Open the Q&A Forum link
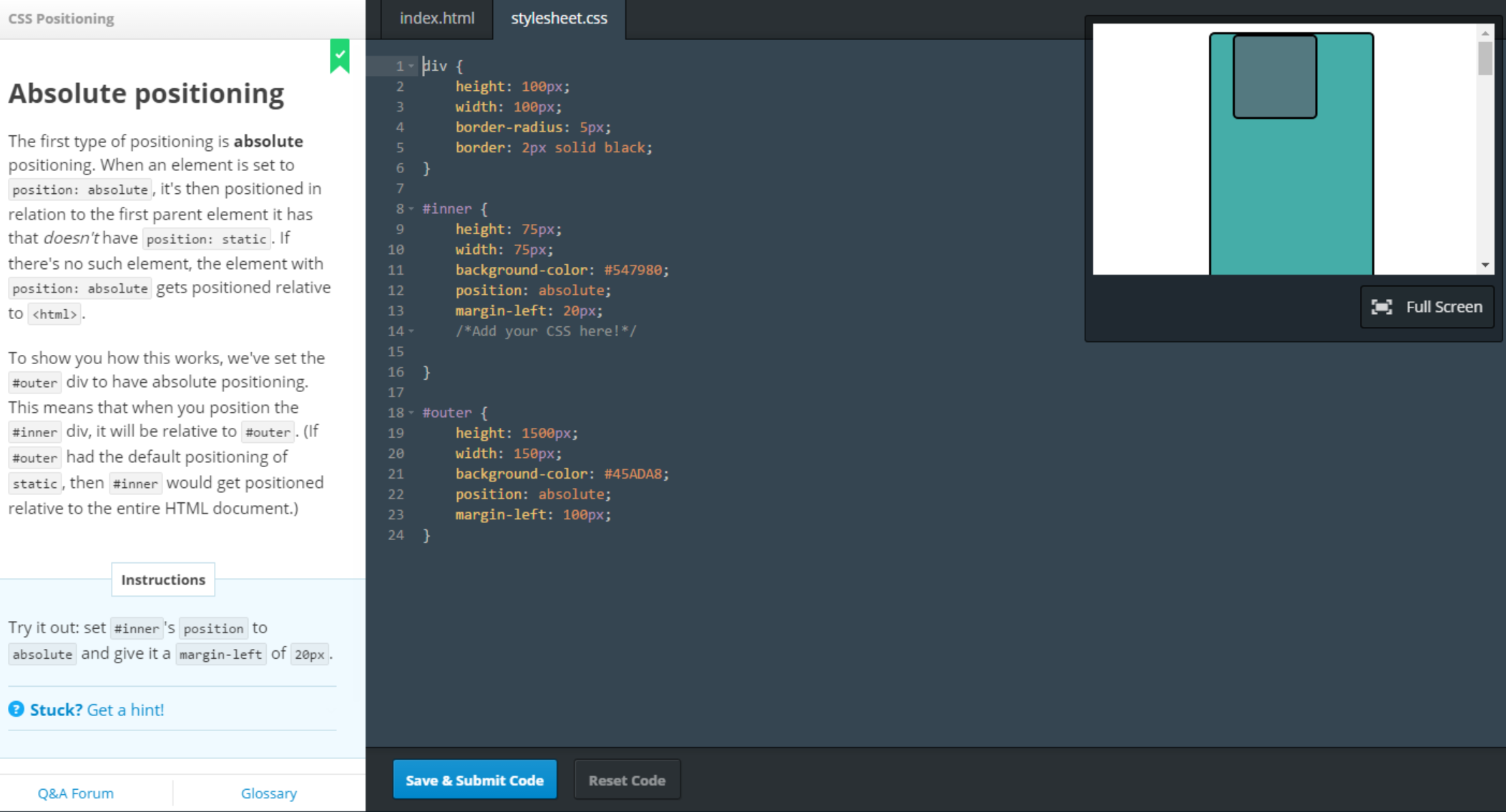Screen dimensions: 1506x812 point(76,793)
